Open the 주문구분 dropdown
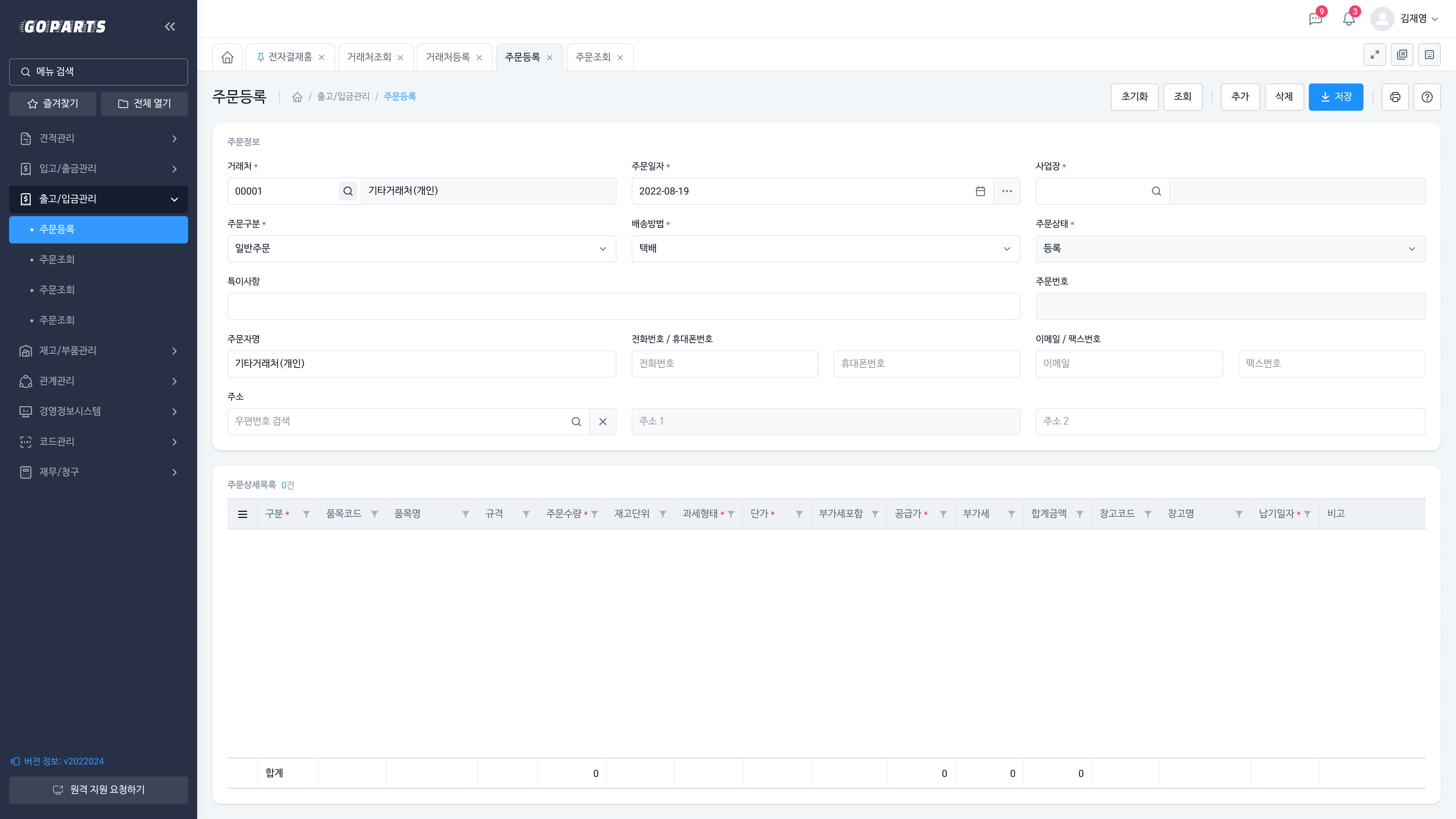1456x819 pixels. point(421,249)
